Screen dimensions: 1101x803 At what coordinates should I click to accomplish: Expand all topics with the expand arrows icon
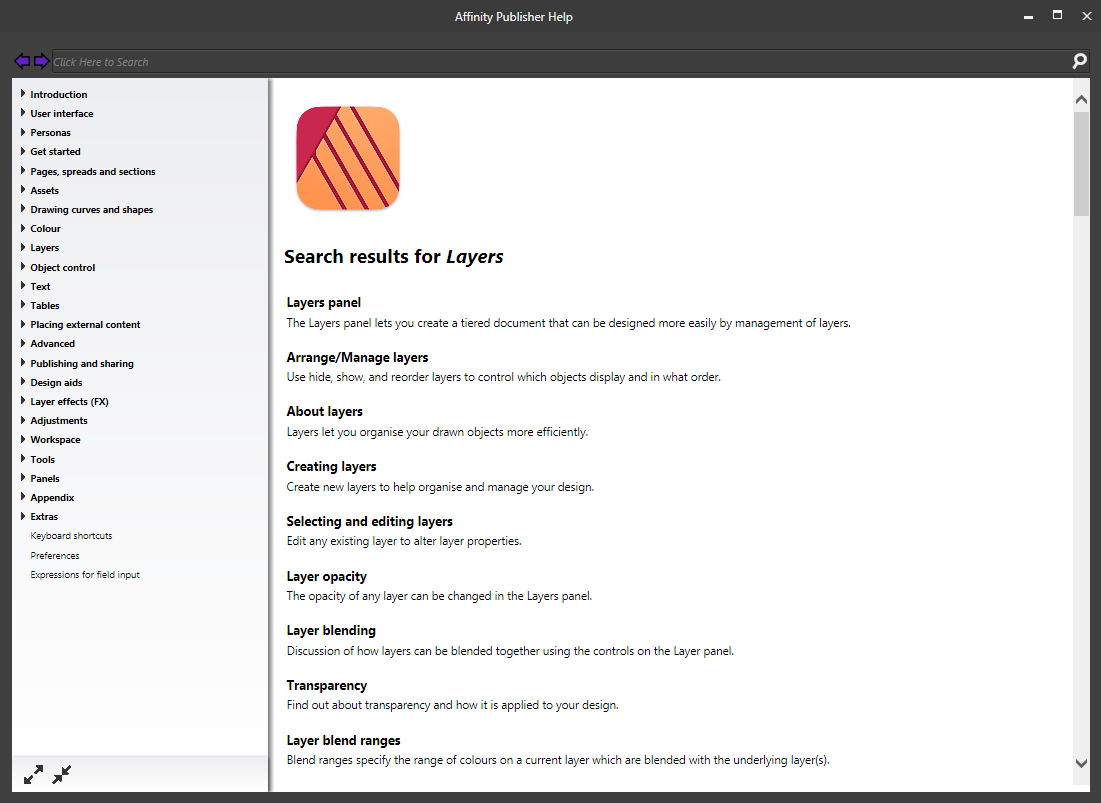tap(33, 774)
